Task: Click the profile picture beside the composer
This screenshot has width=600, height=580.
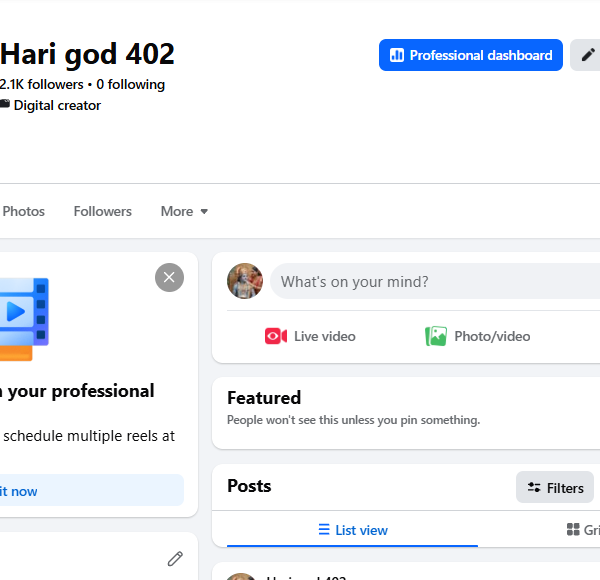Action: 245,281
